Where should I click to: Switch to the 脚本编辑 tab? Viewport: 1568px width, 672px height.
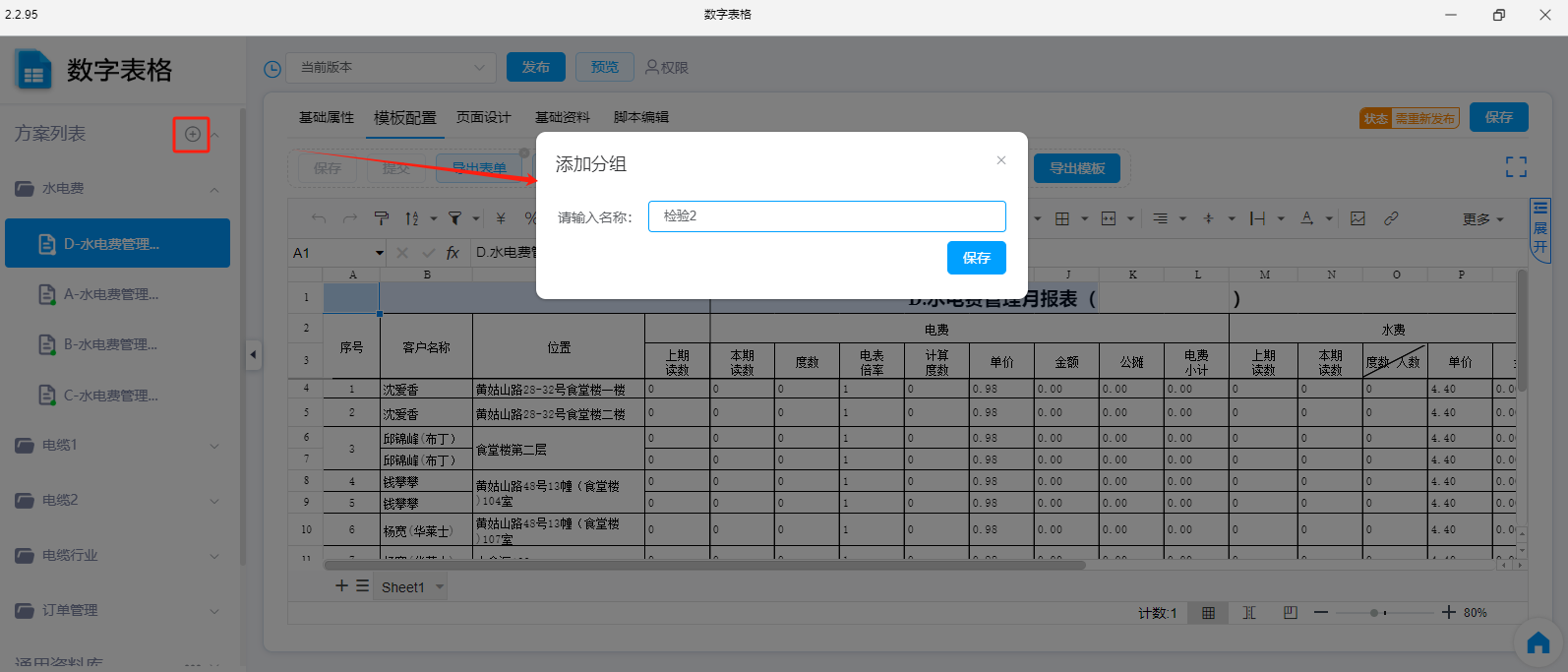(x=641, y=117)
